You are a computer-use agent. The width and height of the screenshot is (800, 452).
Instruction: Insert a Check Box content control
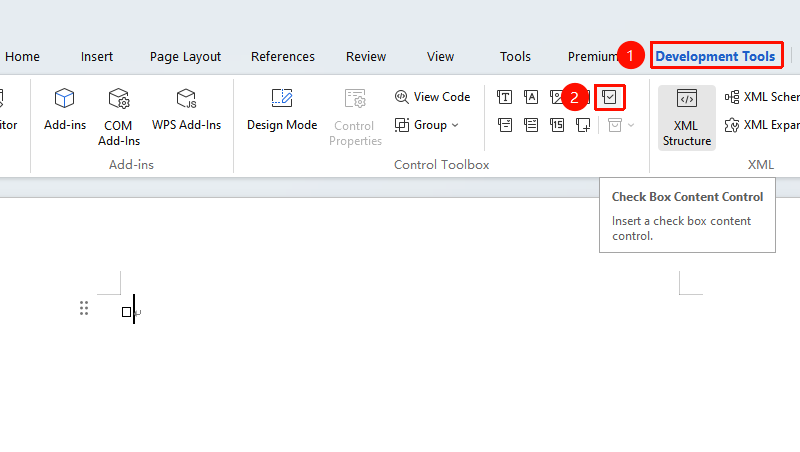[609, 97]
